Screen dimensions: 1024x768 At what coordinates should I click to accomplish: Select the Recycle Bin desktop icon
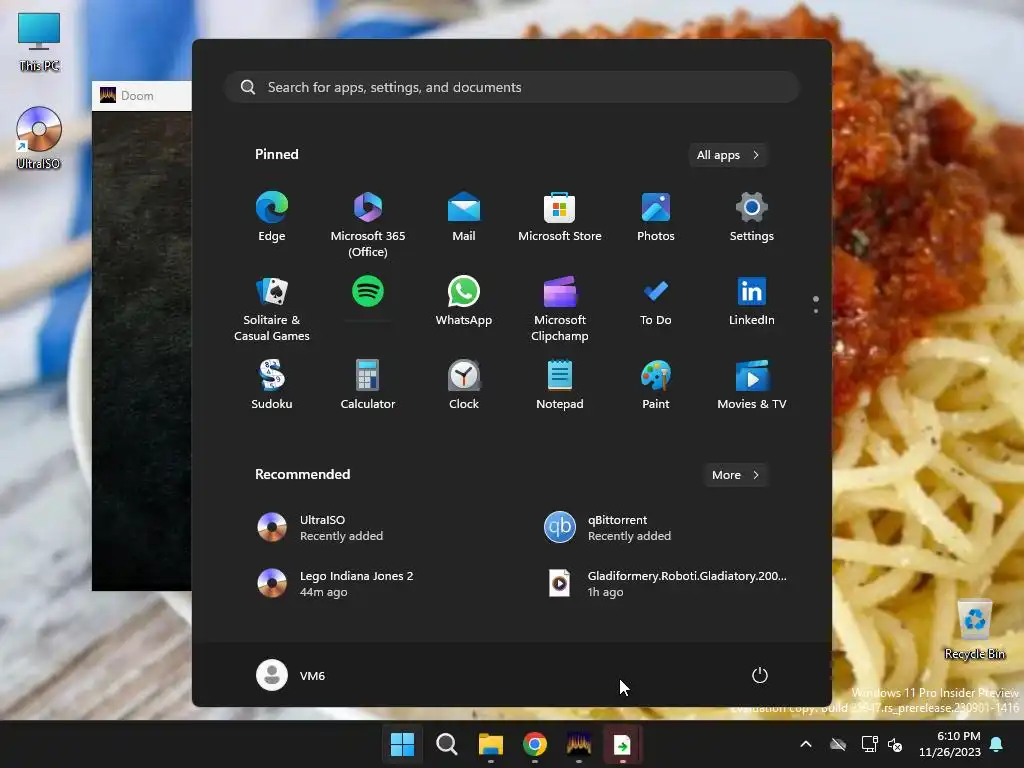point(974,628)
